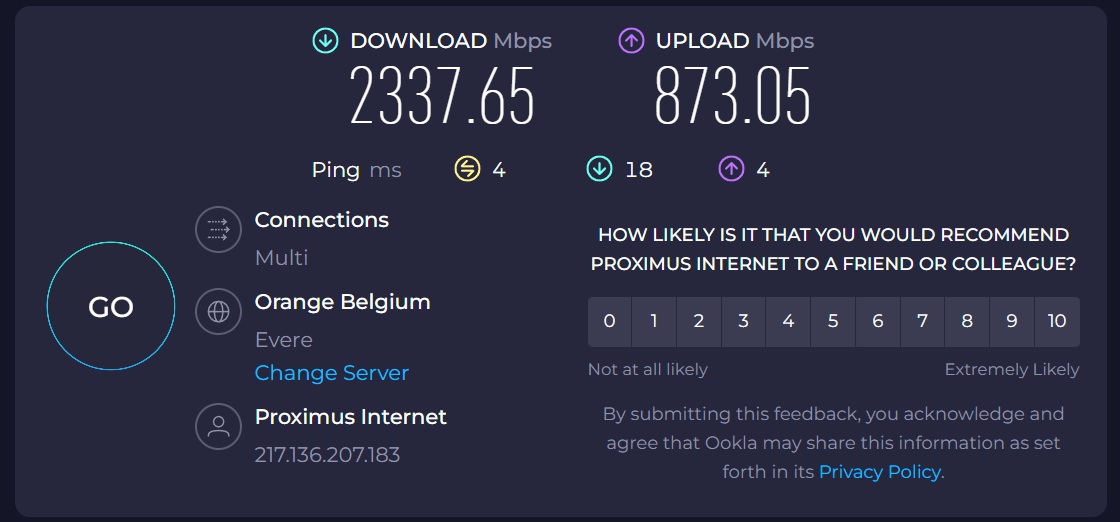Select rating 5 on recommendation scale
The height and width of the screenshot is (522, 1120).
coord(833,322)
